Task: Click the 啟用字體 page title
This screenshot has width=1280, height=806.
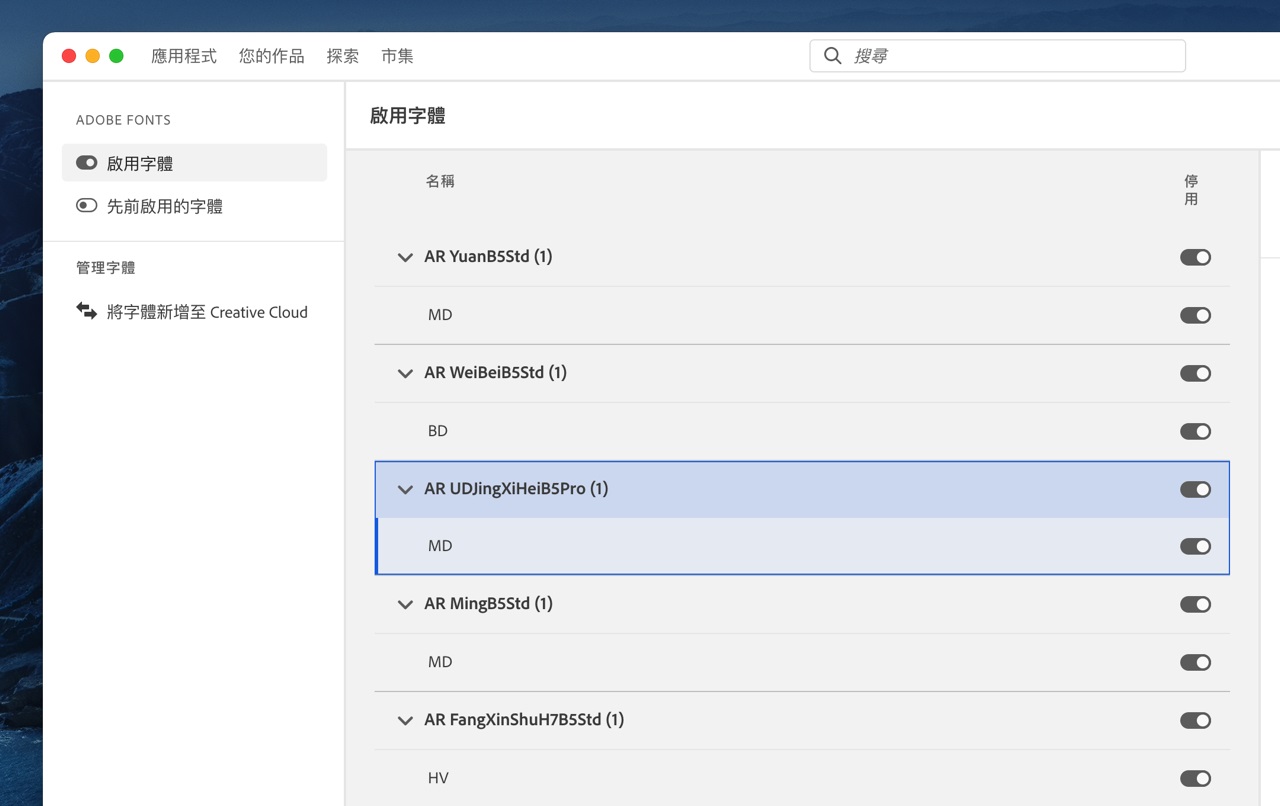Action: tap(408, 116)
